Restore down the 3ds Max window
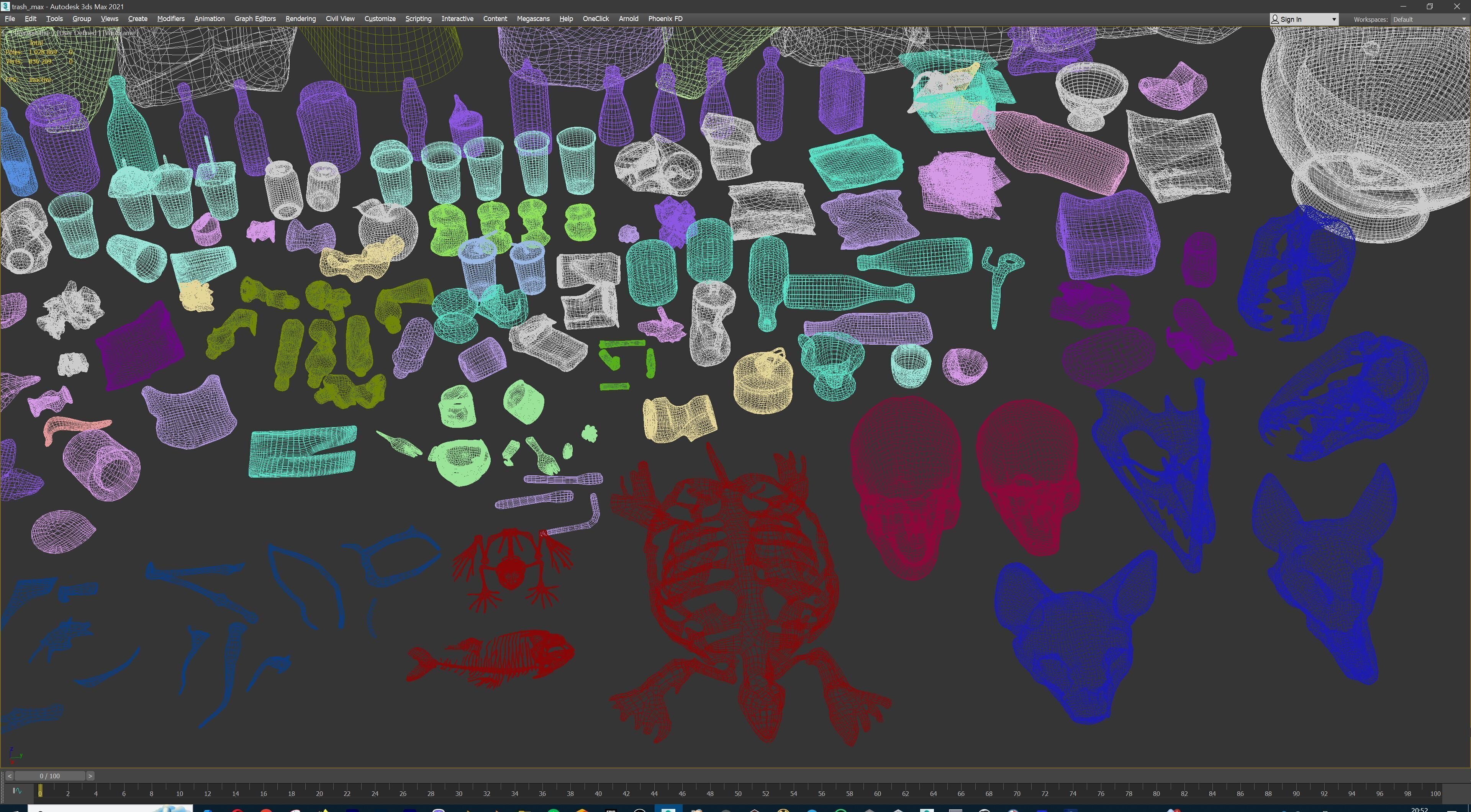 (x=1430, y=6)
